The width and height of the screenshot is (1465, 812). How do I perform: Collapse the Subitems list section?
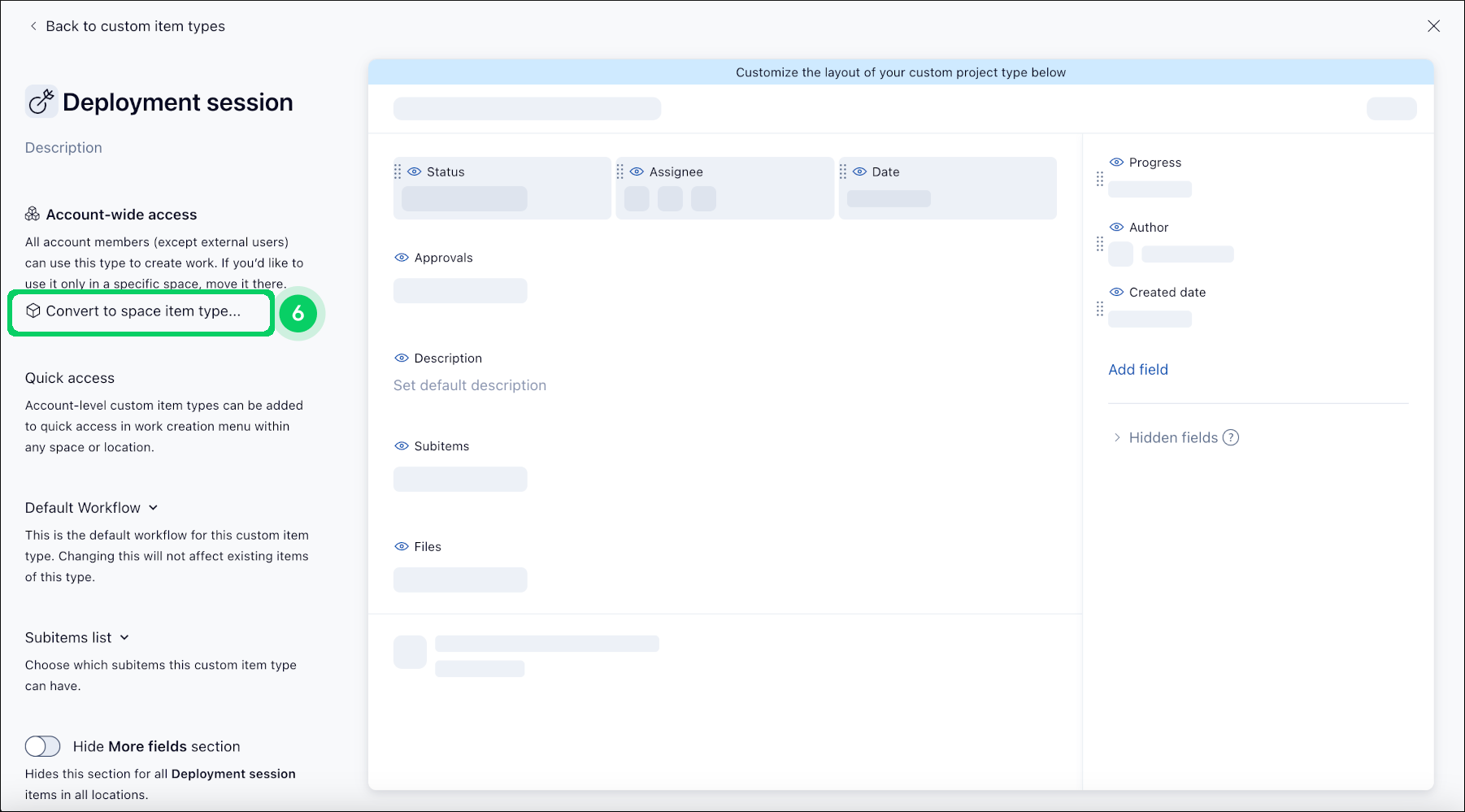(124, 637)
